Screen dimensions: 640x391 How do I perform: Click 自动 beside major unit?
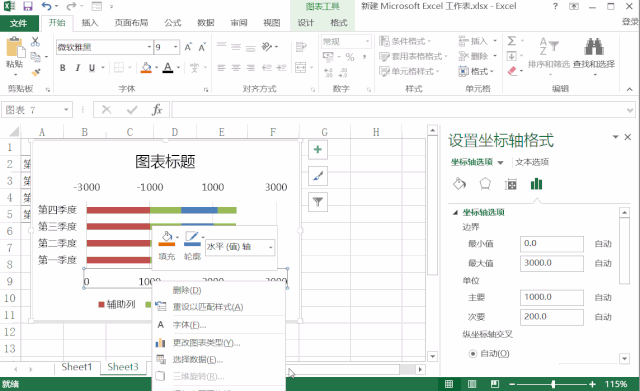tap(603, 298)
